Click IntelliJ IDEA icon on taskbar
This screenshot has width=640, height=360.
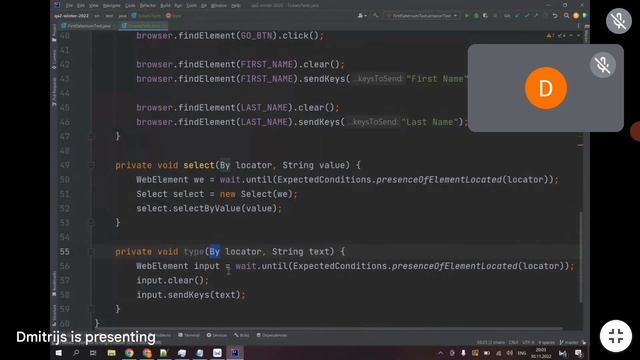(x=235, y=353)
